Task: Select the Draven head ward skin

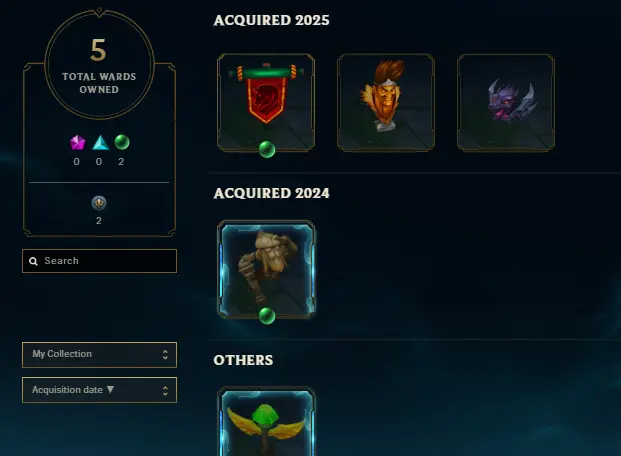Action: [x=386, y=102]
